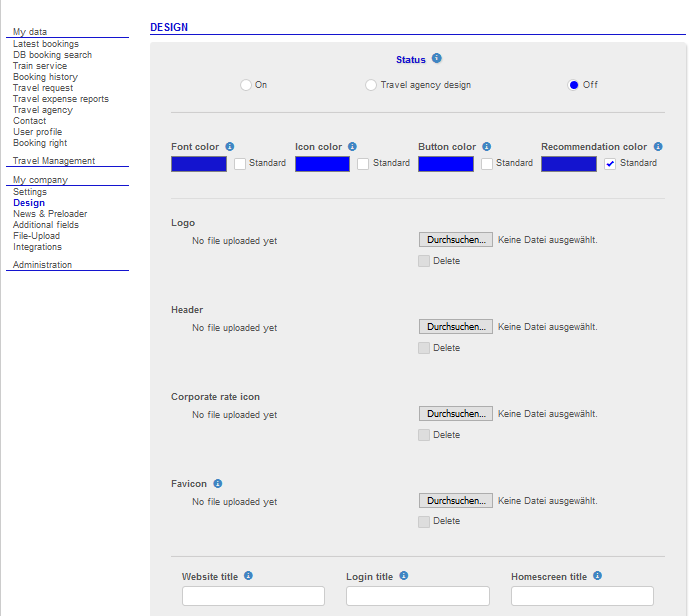The width and height of the screenshot is (694, 616).
Task: Click Durchsuchen to upload a Logo
Action: [456, 239]
